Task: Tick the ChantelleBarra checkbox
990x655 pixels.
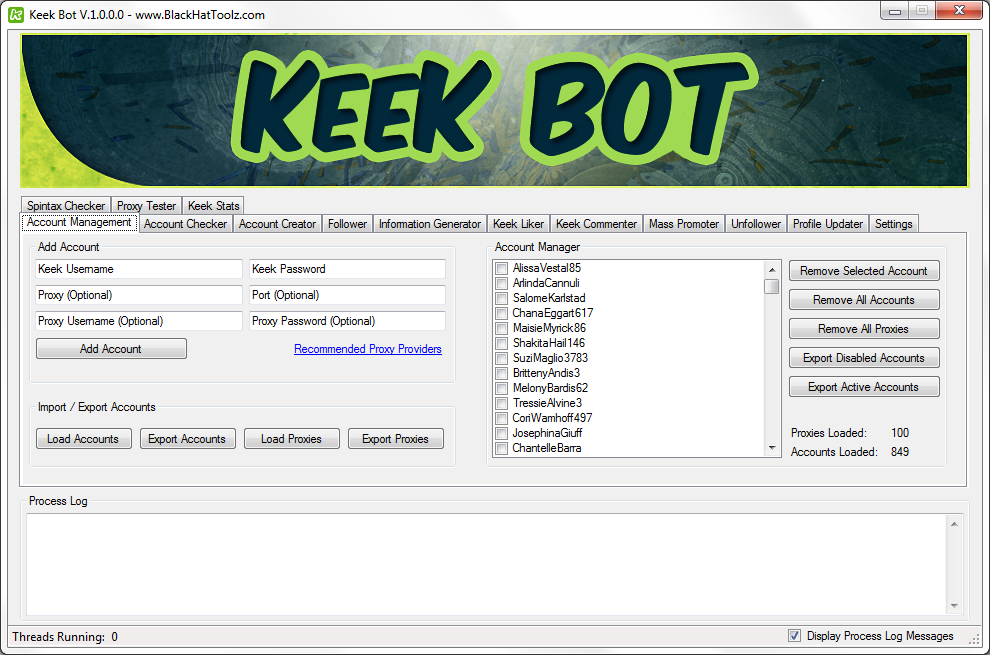Action: coord(501,448)
